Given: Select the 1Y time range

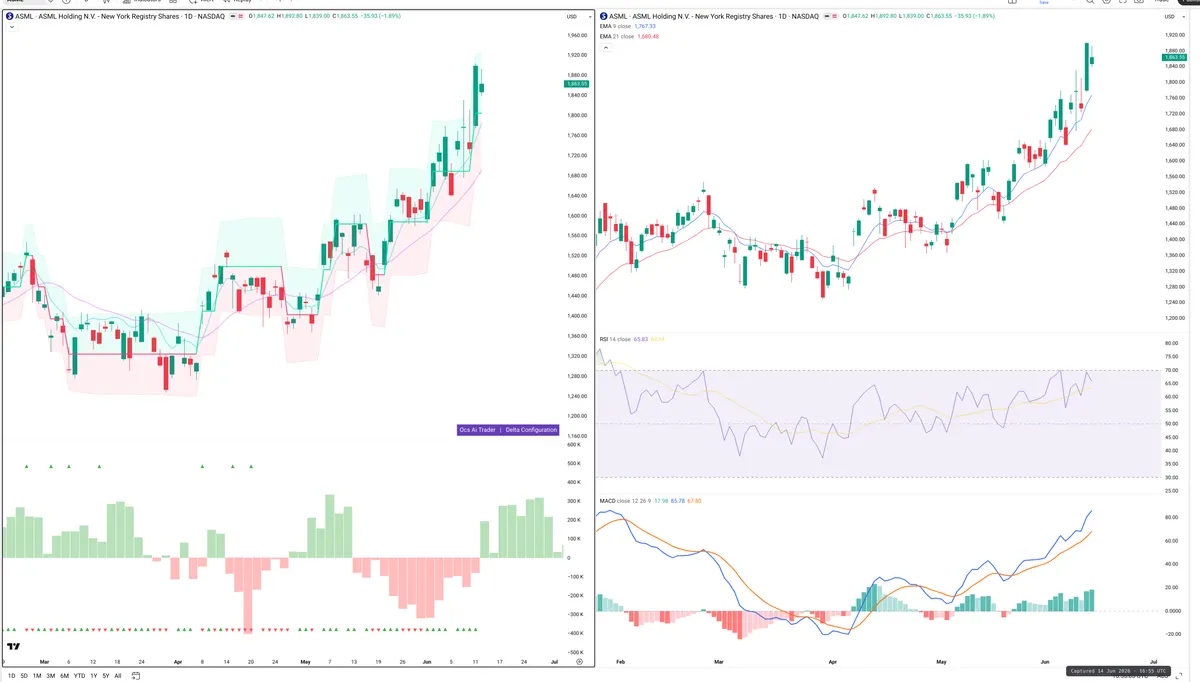Looking at the screenshot, I should 94,675.
